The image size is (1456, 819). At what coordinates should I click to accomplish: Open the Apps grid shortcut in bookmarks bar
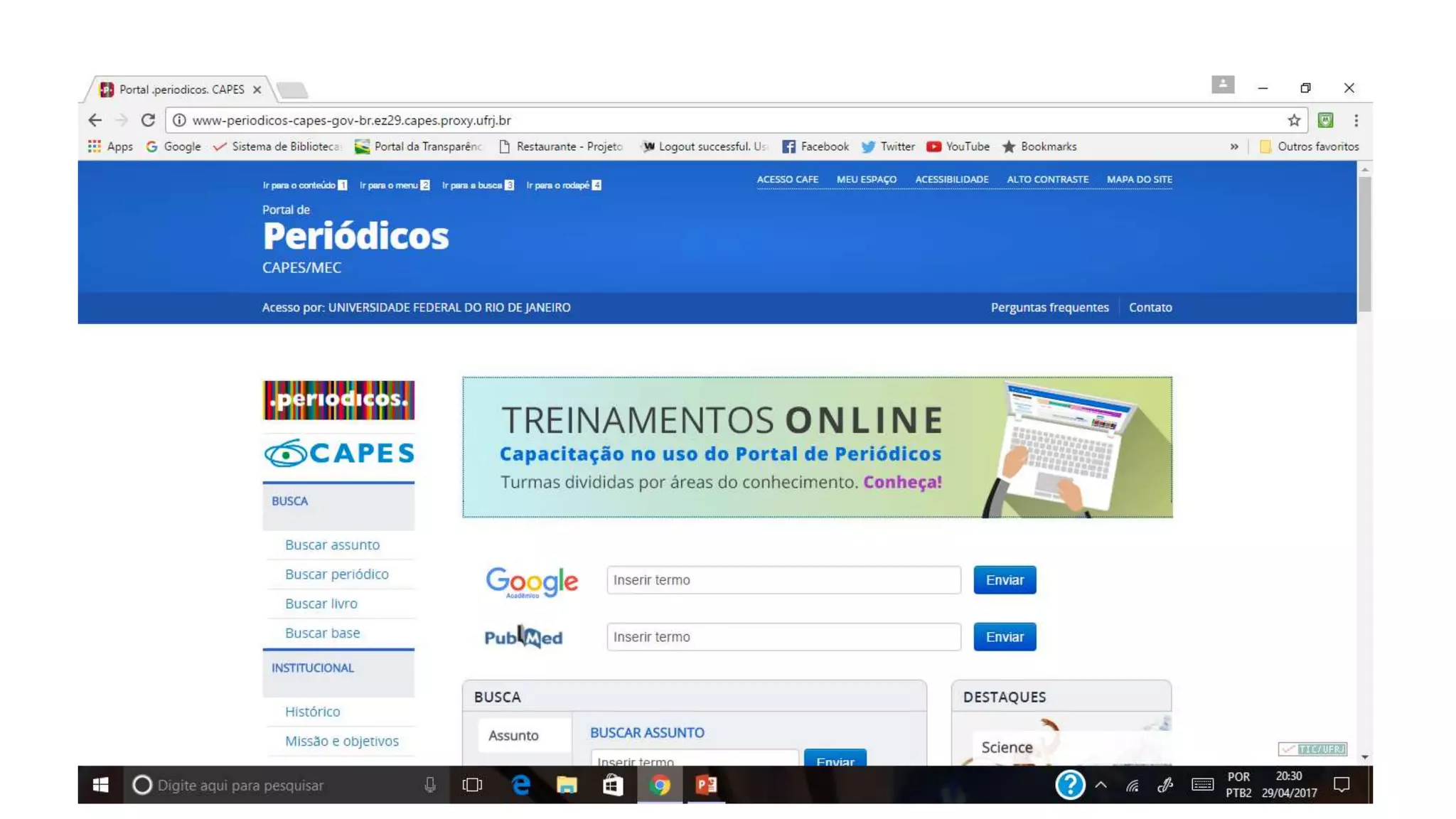click(x=109, y=146)
